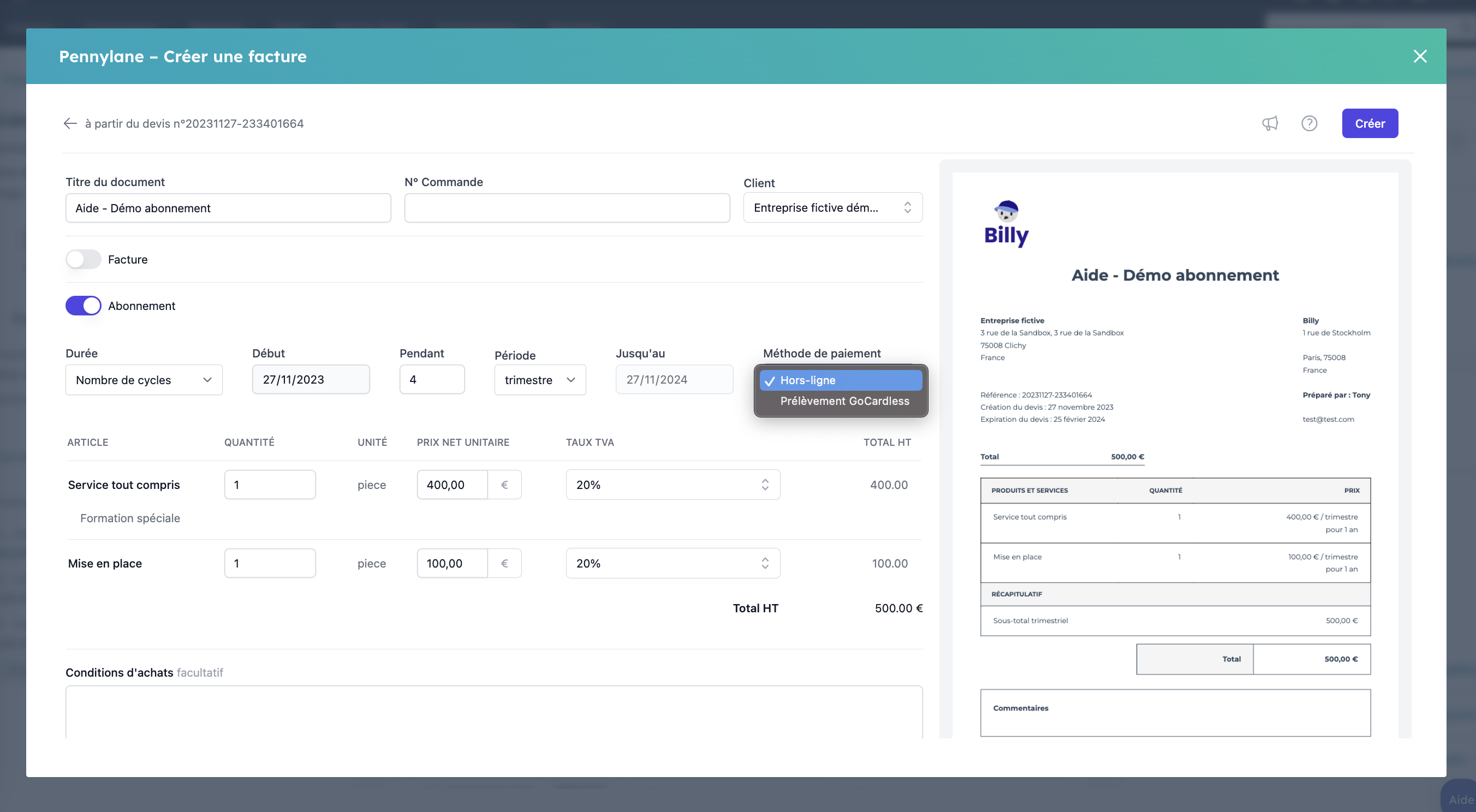Click the euro symbol beside 400,00 price
Screen dimensions: 1476x812
(x=504, y=485)
